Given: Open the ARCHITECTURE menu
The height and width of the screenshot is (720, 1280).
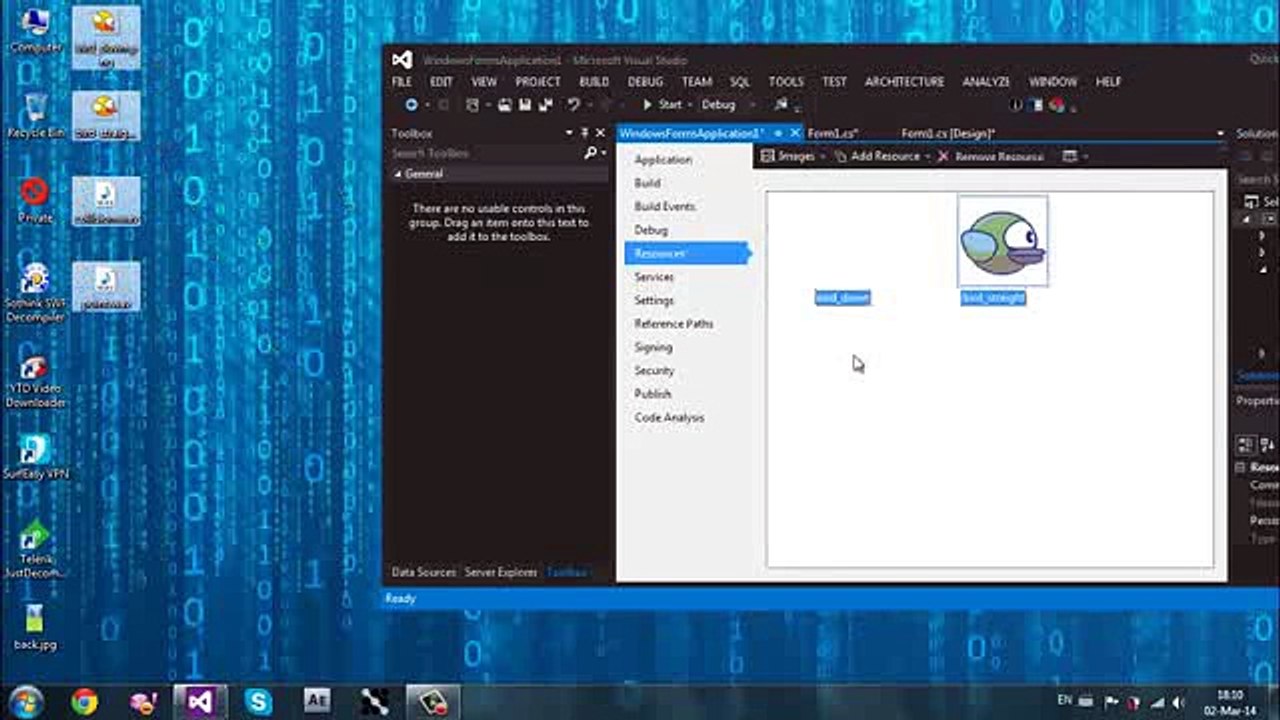Looking at the screenshot, I should pos(904,82).
